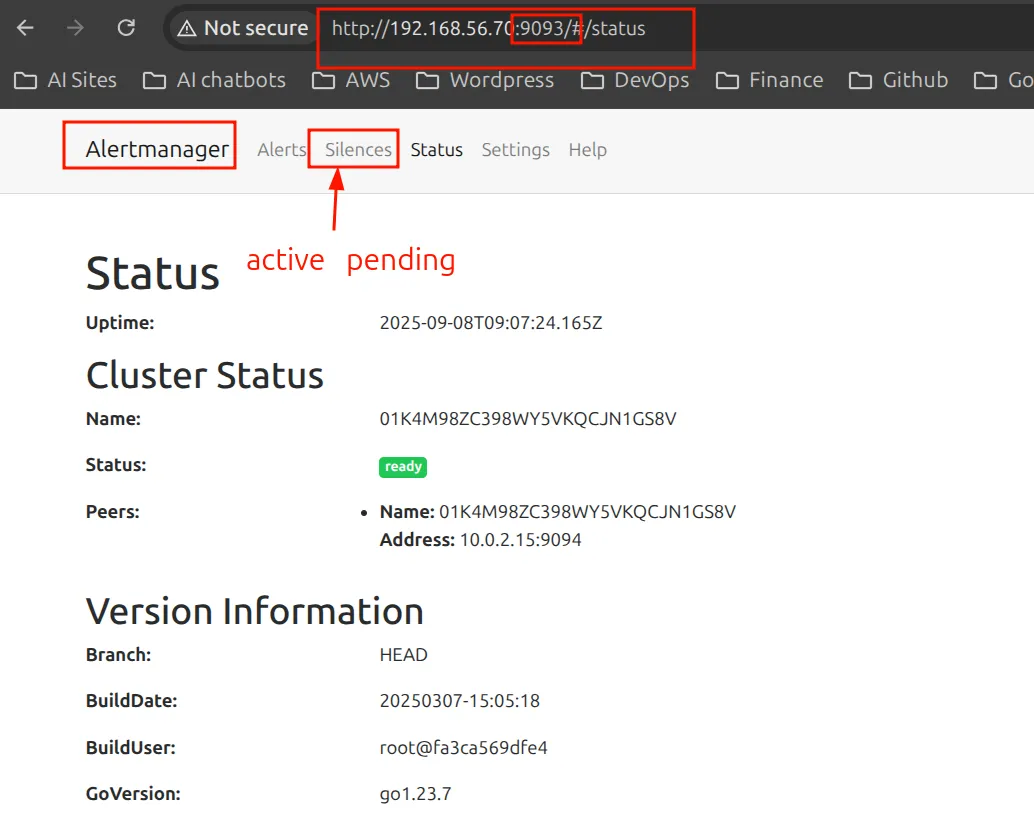Click the Peers: label

[113, 512]
